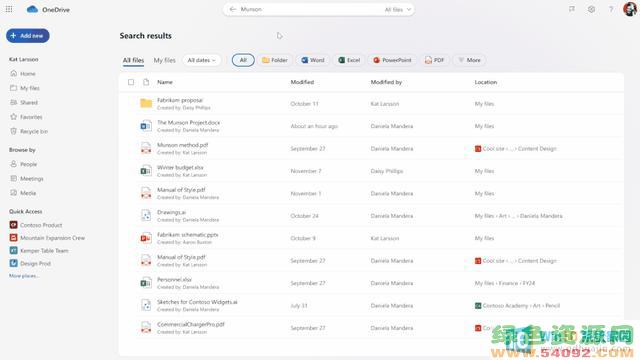Open the More filter dropdown

[x=469, y=60]
